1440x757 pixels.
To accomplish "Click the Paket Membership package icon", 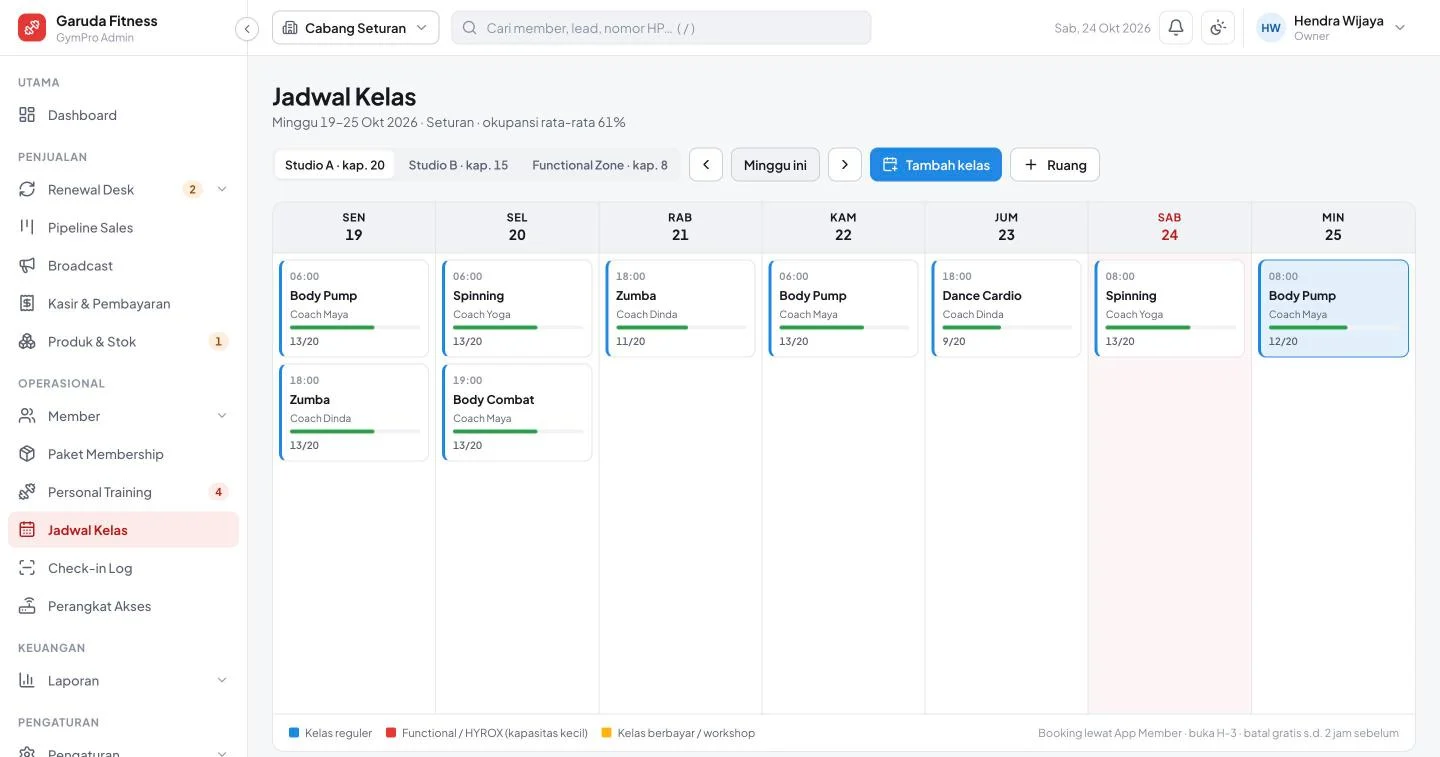I will pos(27,454).
